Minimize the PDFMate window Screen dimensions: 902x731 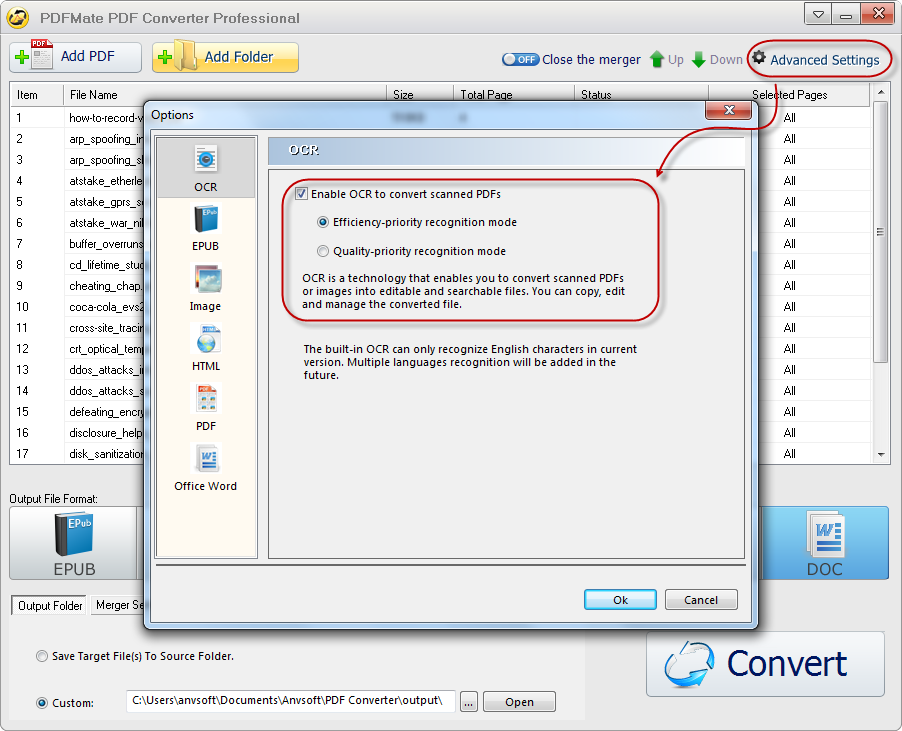click(846, 14)
